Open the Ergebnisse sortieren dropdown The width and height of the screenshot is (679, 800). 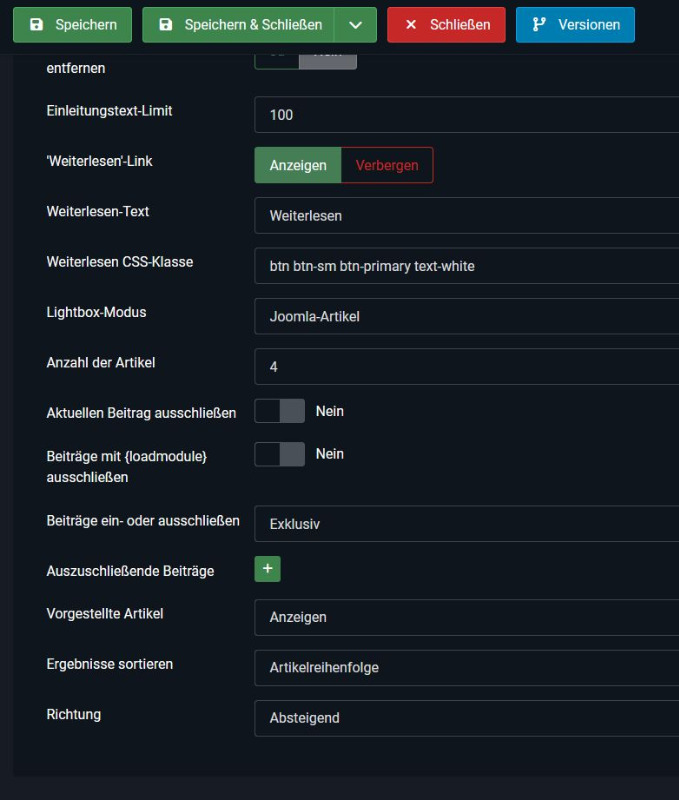pos(466,667)
